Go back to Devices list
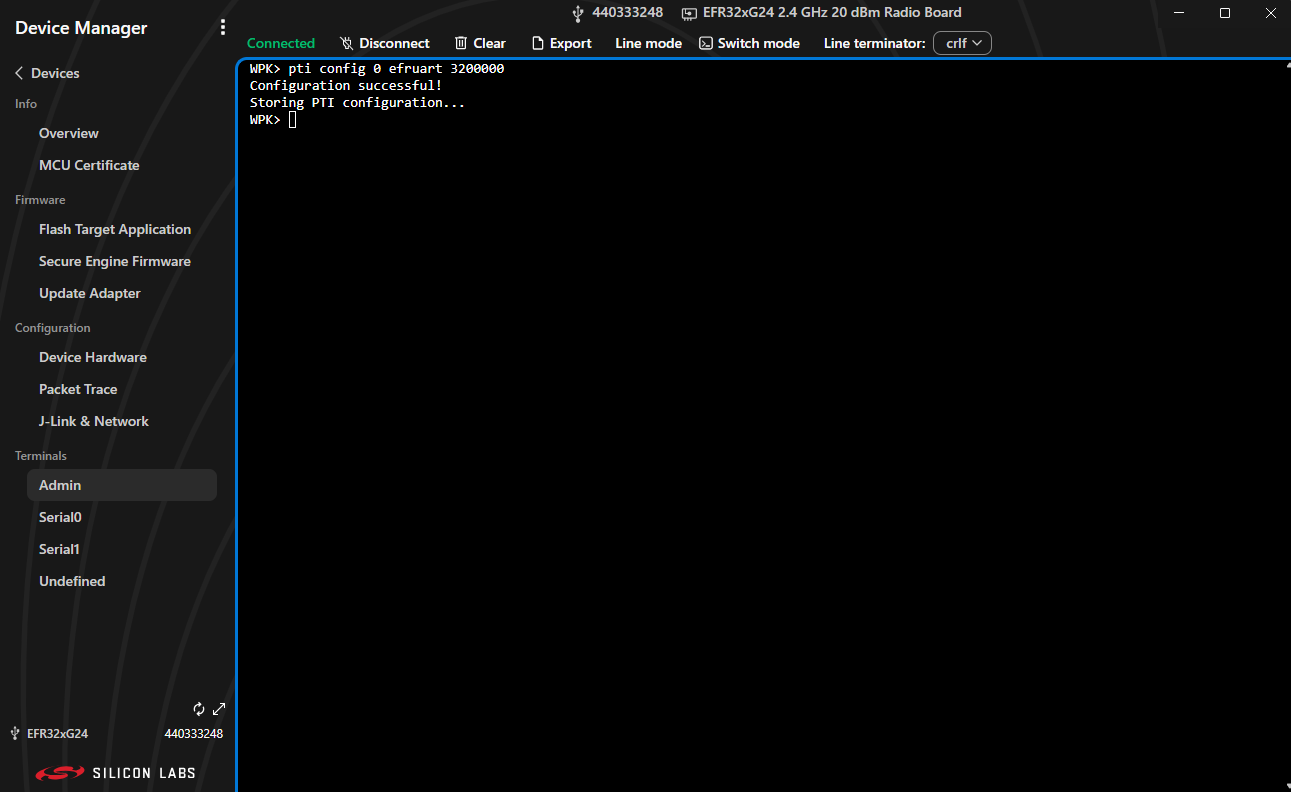 point(47,73)
